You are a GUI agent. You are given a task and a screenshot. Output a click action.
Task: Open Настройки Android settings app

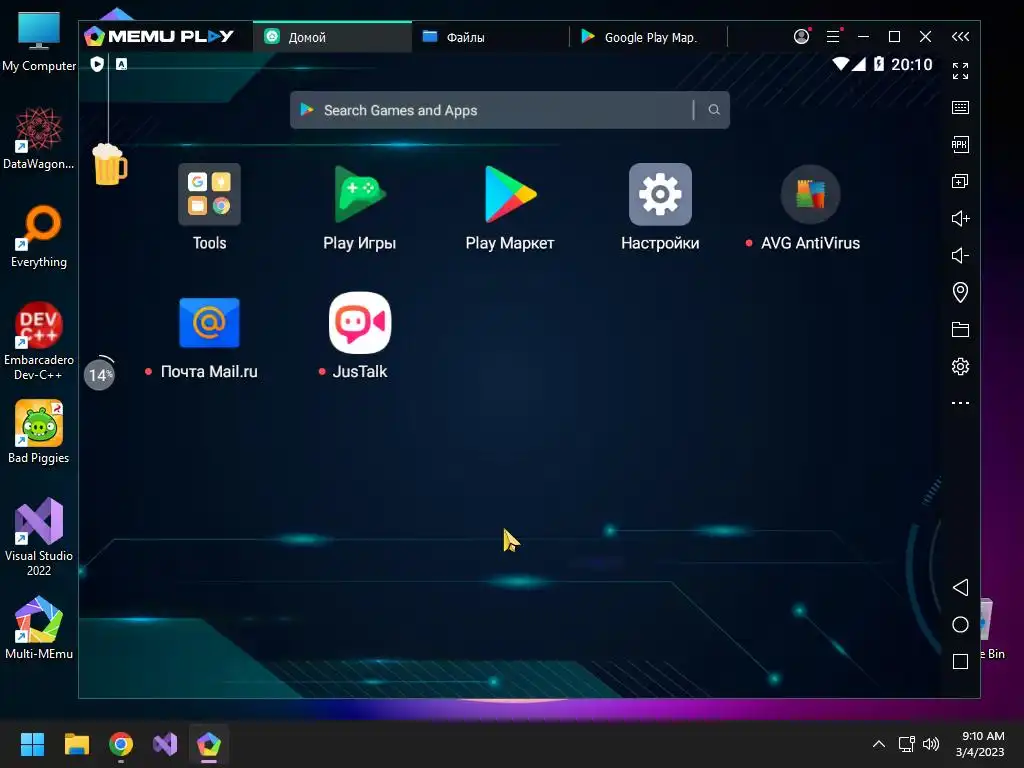660,194
